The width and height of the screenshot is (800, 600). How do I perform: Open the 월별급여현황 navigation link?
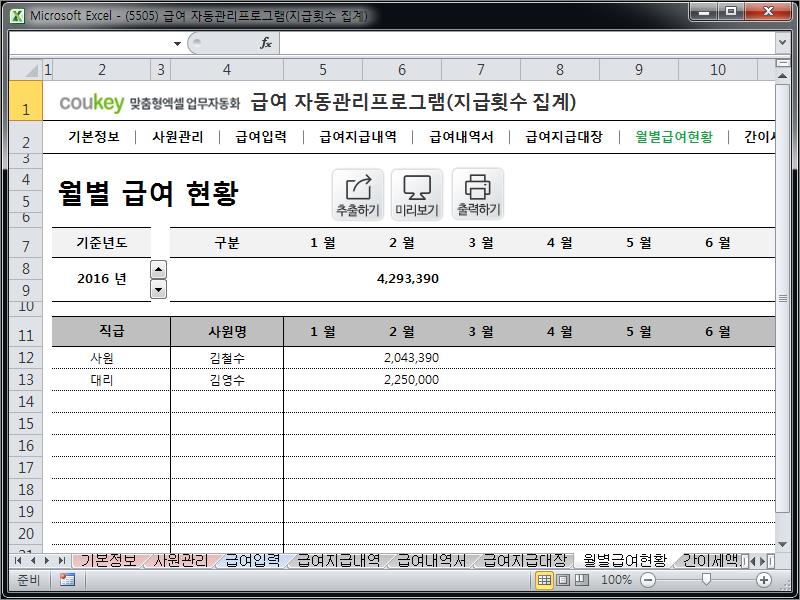point(674,137)
